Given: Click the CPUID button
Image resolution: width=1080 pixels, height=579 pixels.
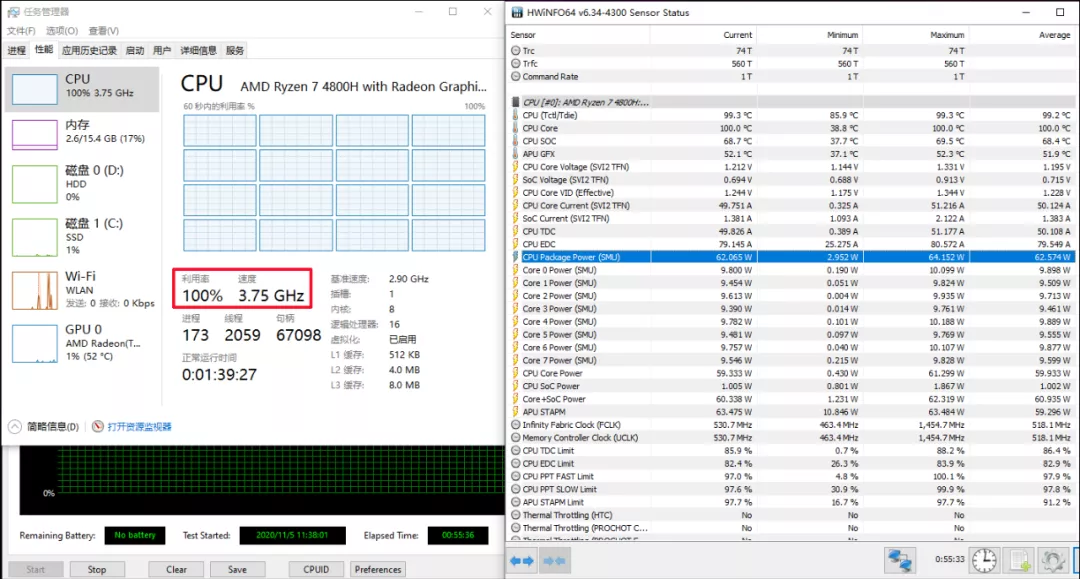Looking at the screenshot, I should coord(316,569).
